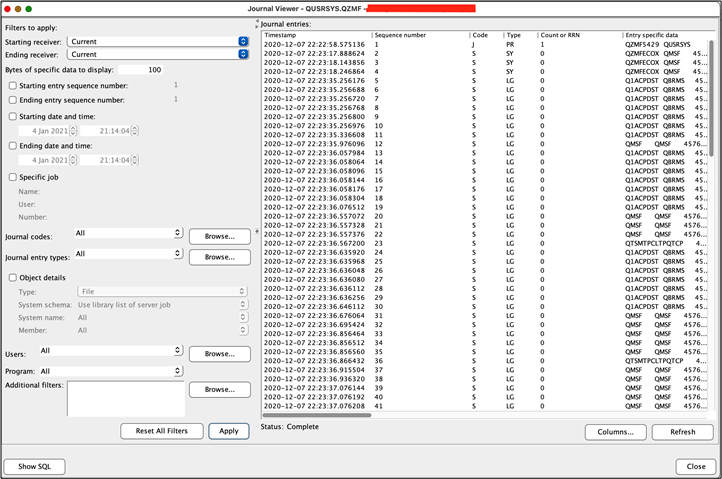The width and height of the screenshot is (722, 479).
Task: Click the Bytes of specific data field
Action: point(141,70)
